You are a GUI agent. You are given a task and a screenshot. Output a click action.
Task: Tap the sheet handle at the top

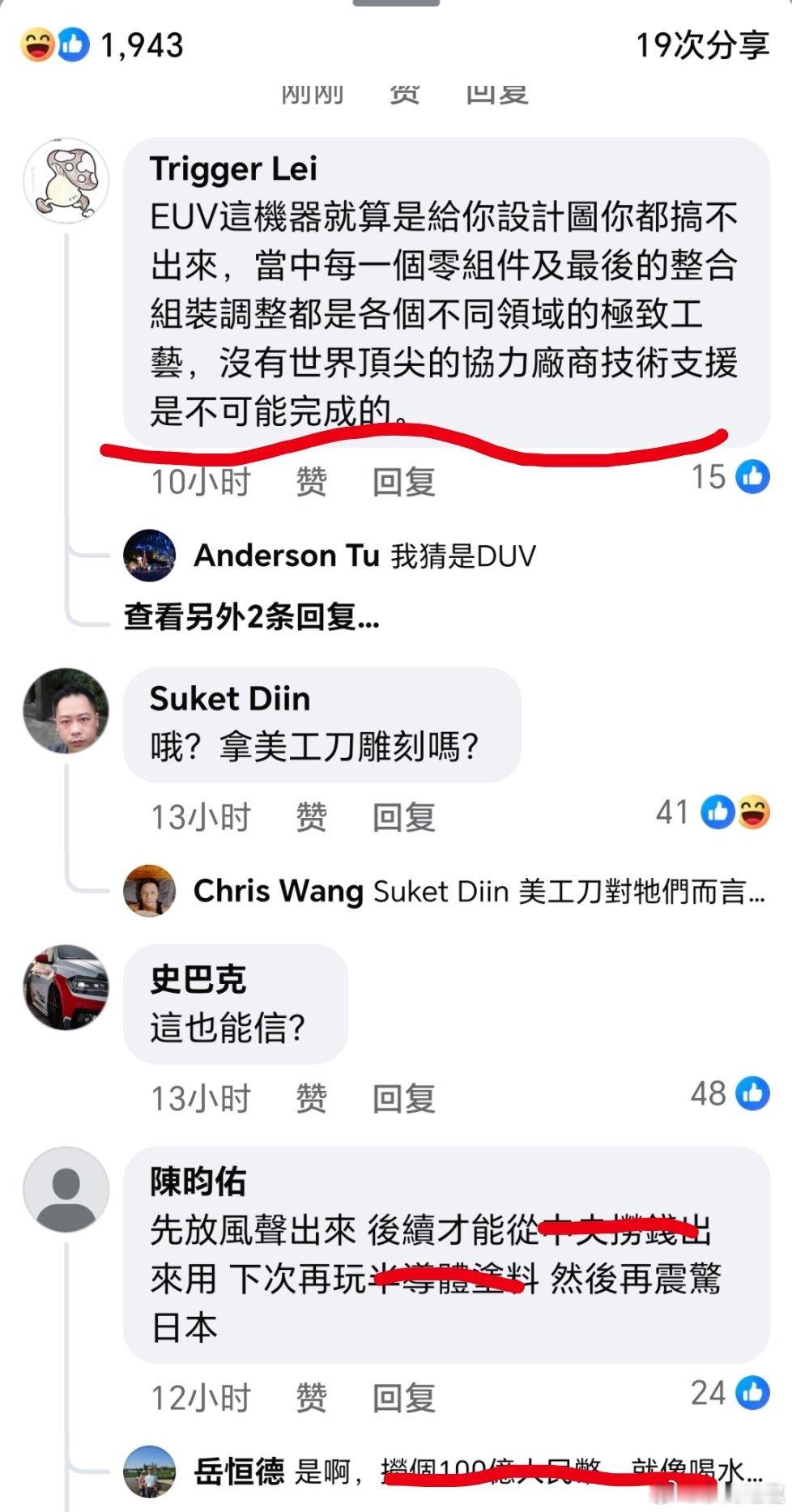coord(396,3)
